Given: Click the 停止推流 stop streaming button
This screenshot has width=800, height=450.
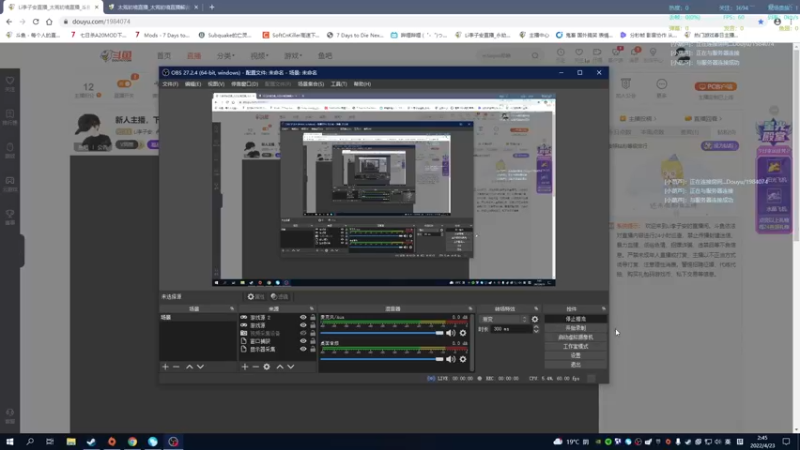Looking at the screenshot, I should tap(576, 319).
